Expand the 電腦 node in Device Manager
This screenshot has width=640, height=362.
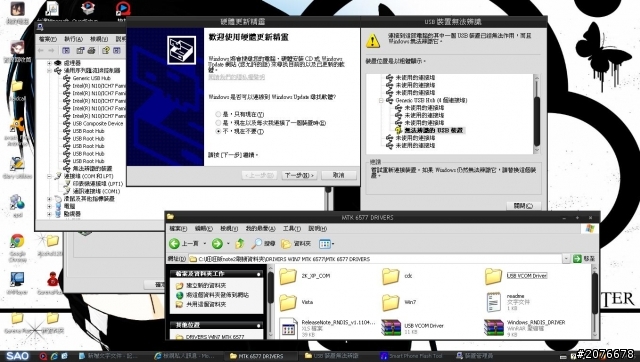[x=49, y=207]
